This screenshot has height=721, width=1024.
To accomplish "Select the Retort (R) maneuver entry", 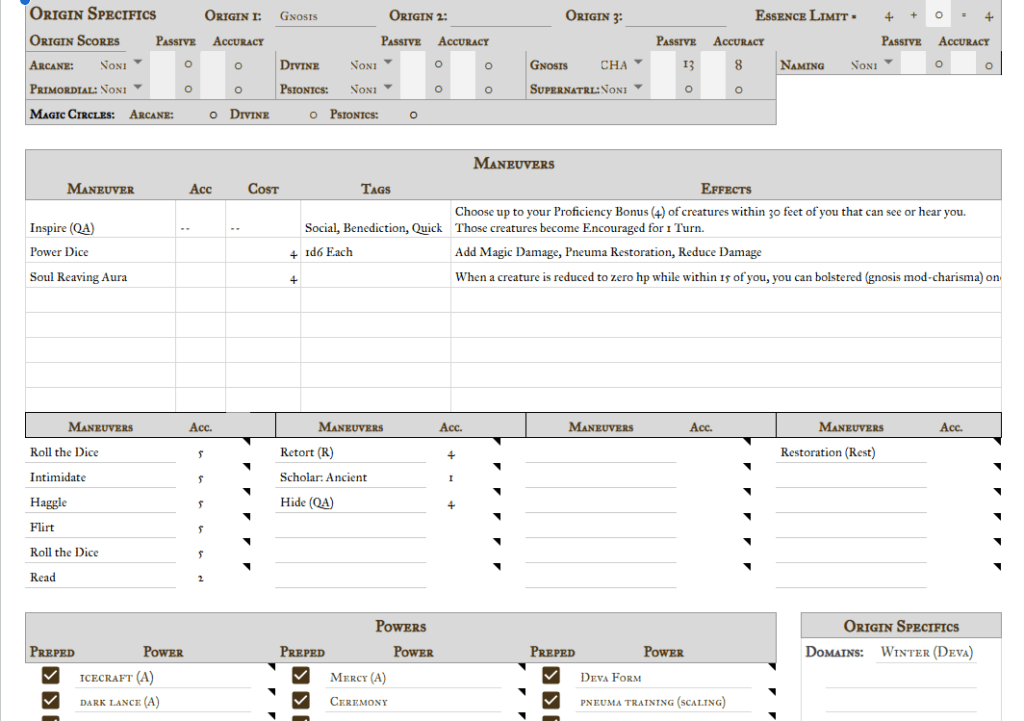I will pyautogui.click(x=351, y=452).
